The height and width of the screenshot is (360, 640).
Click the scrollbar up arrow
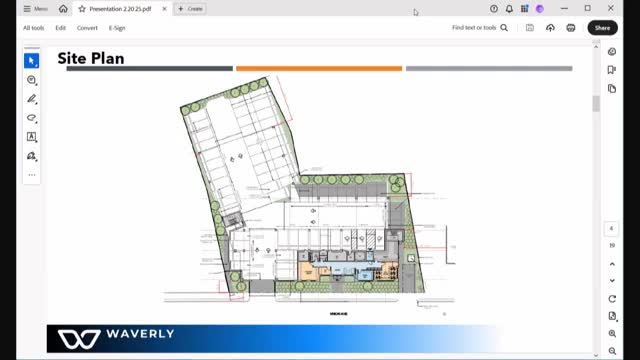[596, 47]
